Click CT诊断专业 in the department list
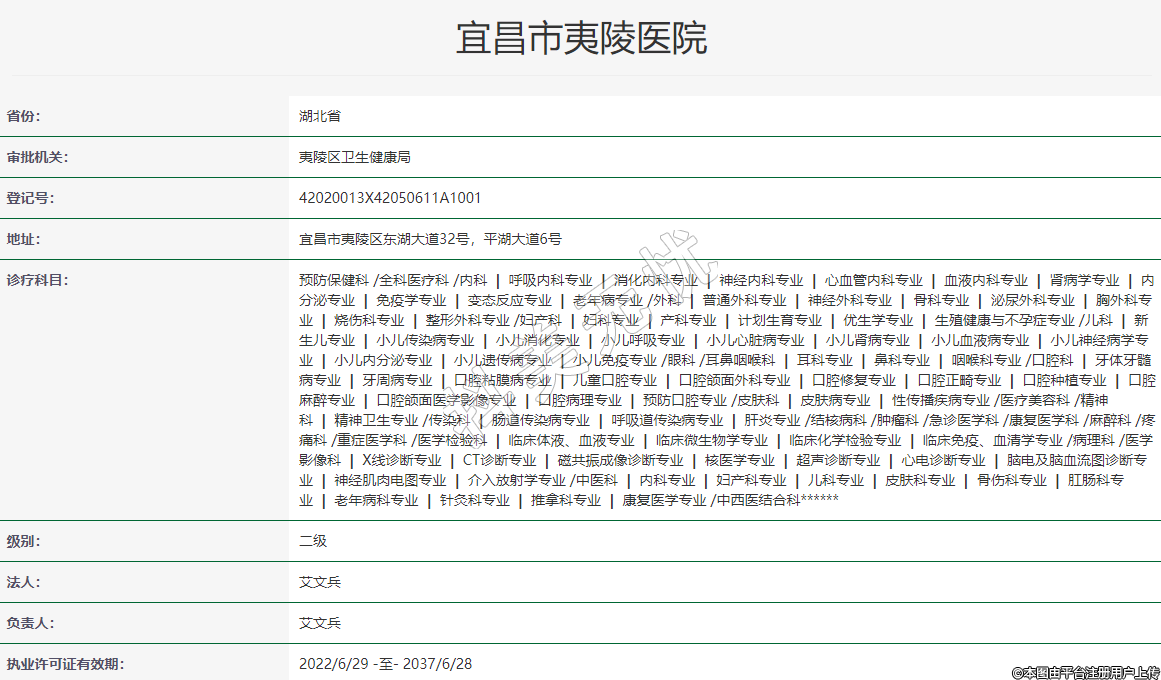The height and width of the screenshot is (680, 1161). [499, 460]
